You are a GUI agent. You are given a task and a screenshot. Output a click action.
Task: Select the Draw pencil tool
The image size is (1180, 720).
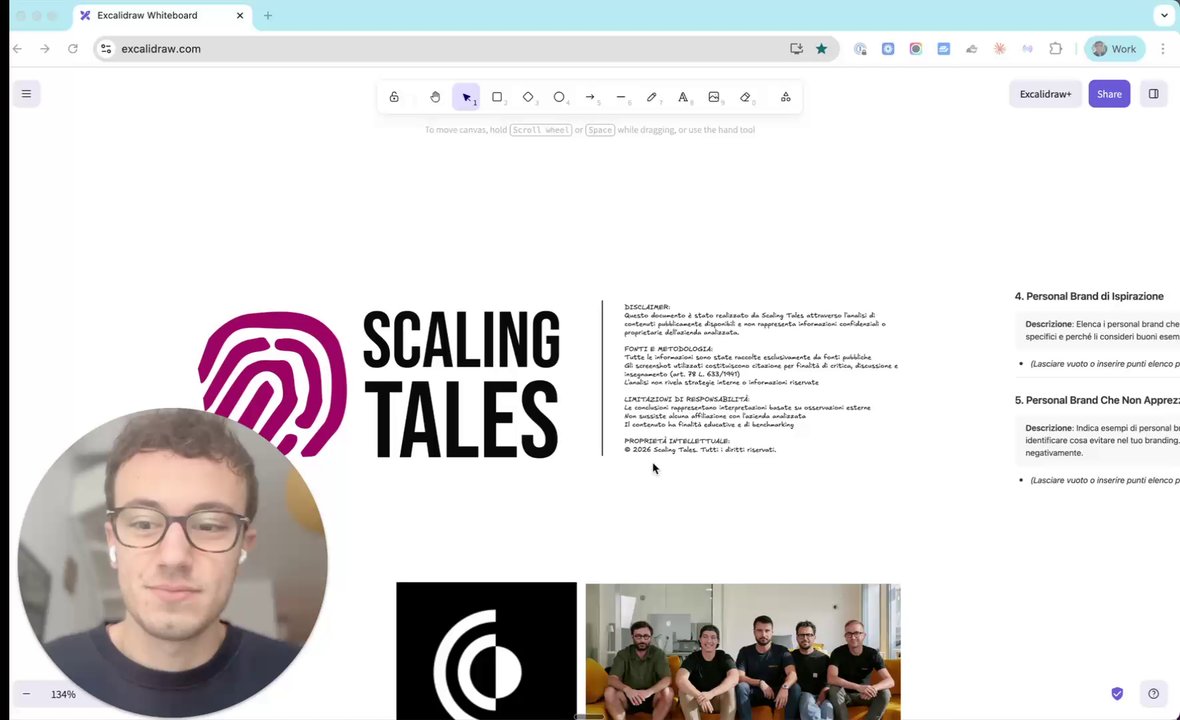click(x=652, y=97)
